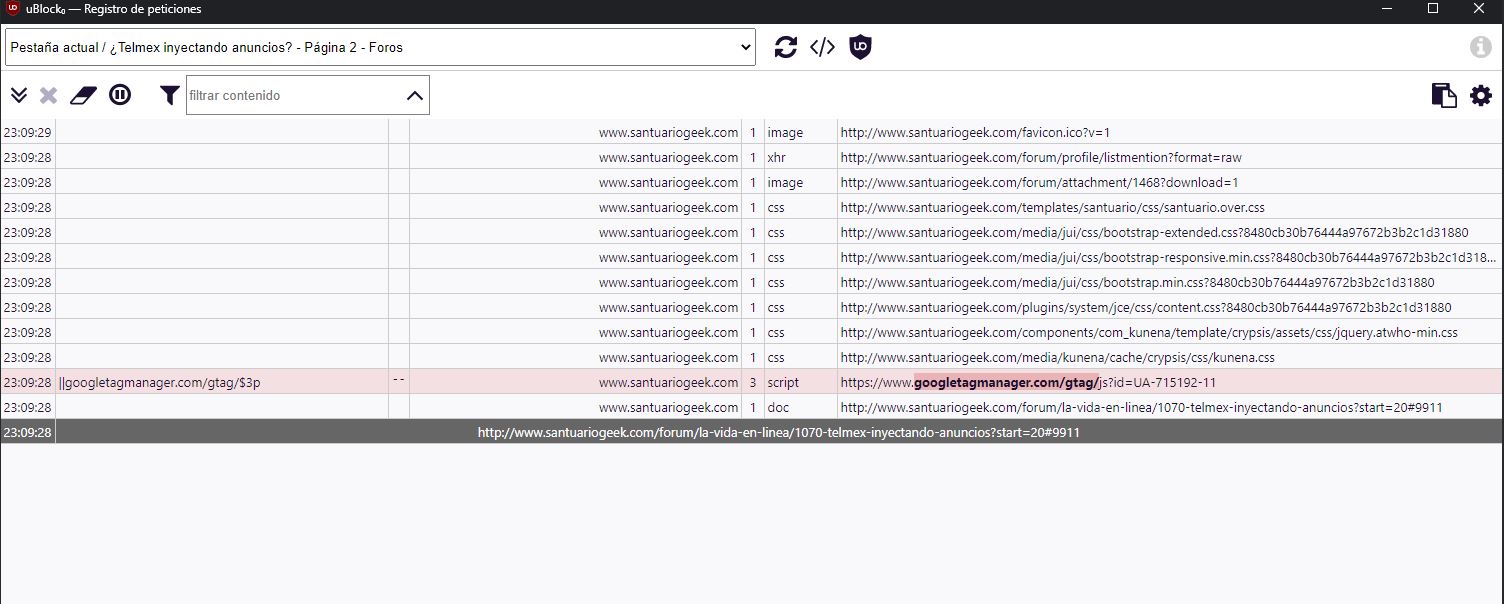Expand all log entries double-chevron icon
Screen dimensions: 1504x604
tap(19, 96)
